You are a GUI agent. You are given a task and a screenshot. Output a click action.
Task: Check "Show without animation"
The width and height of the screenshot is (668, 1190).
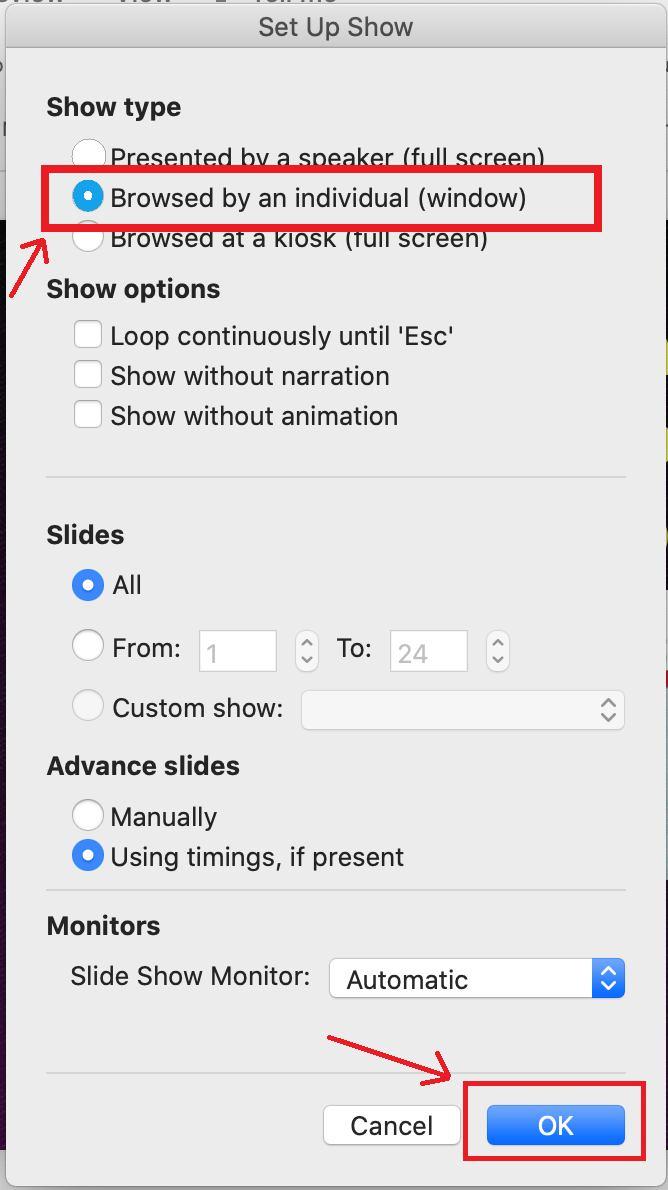[x=88, y=414]
